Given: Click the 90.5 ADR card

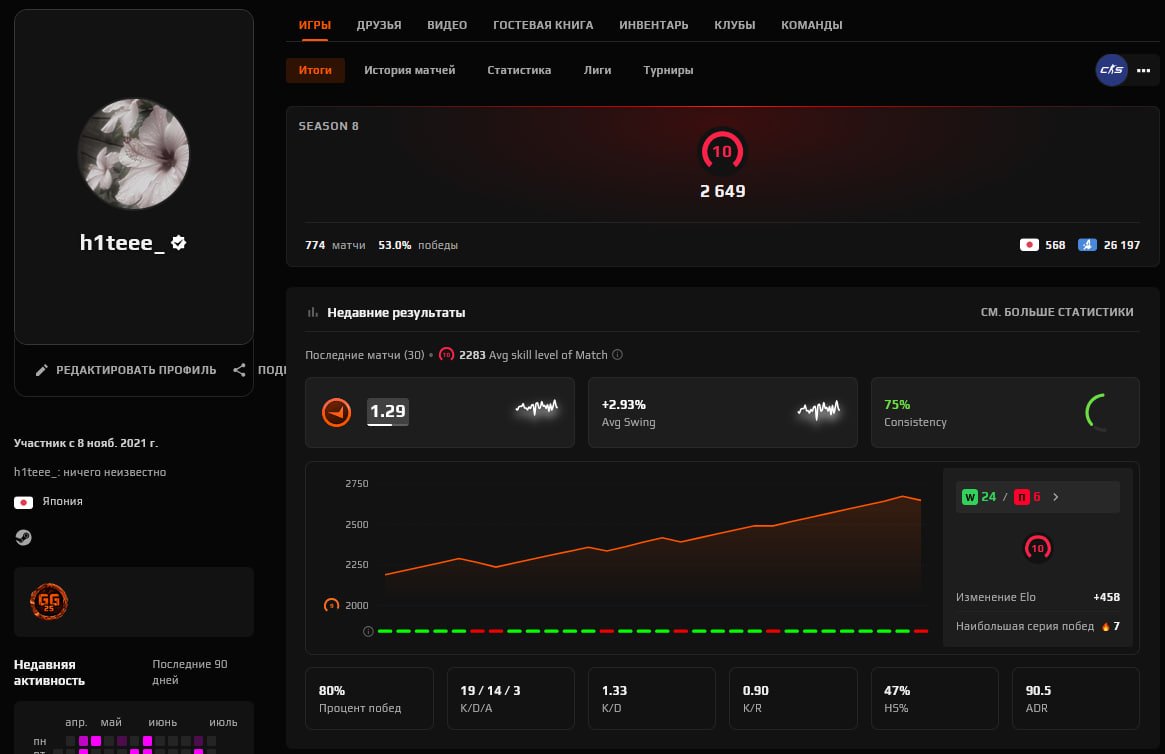Looking at the screenshot, I should point(1076,698).
